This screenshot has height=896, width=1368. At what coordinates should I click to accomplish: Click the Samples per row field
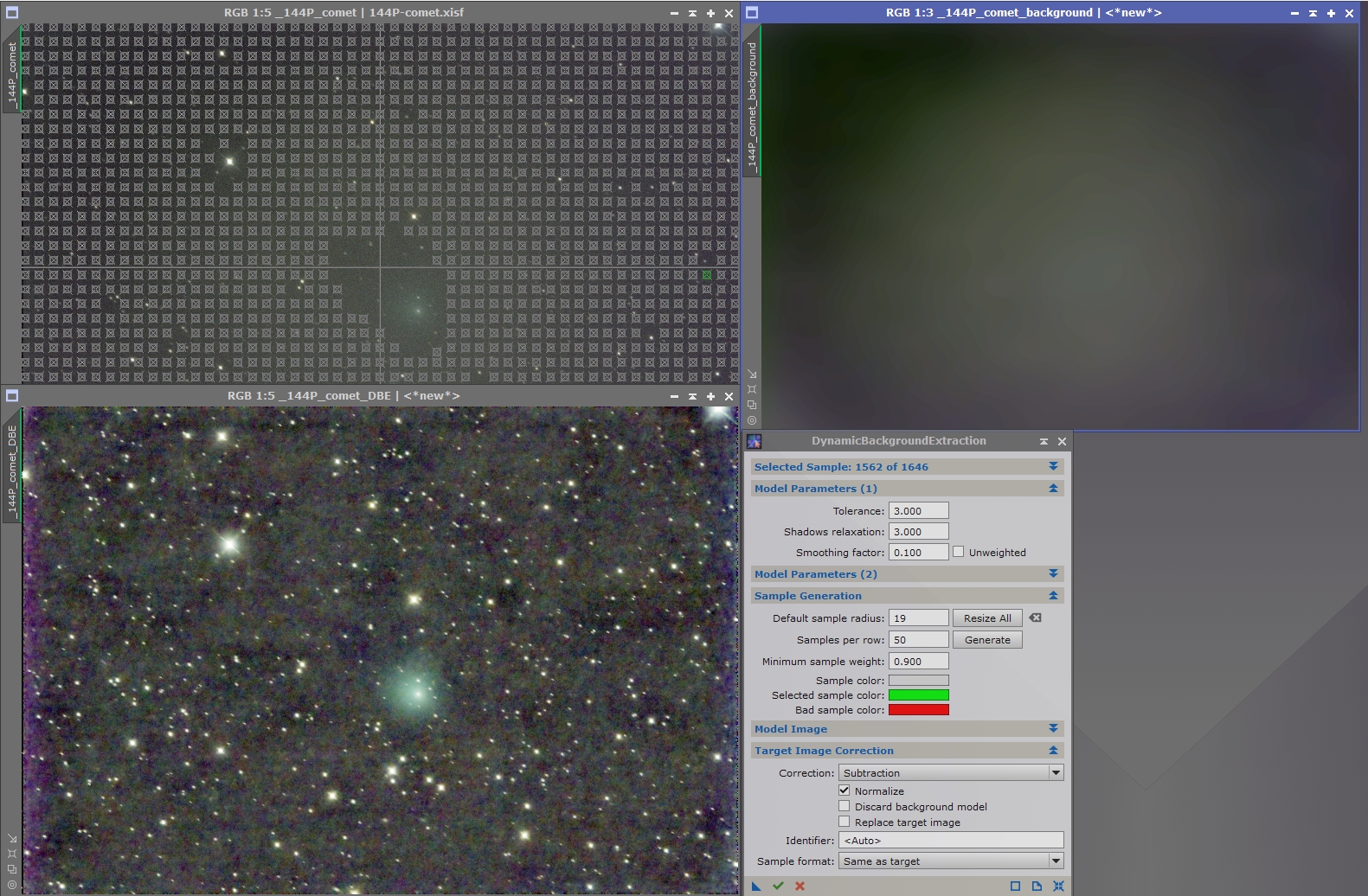[x=919, y=639]
